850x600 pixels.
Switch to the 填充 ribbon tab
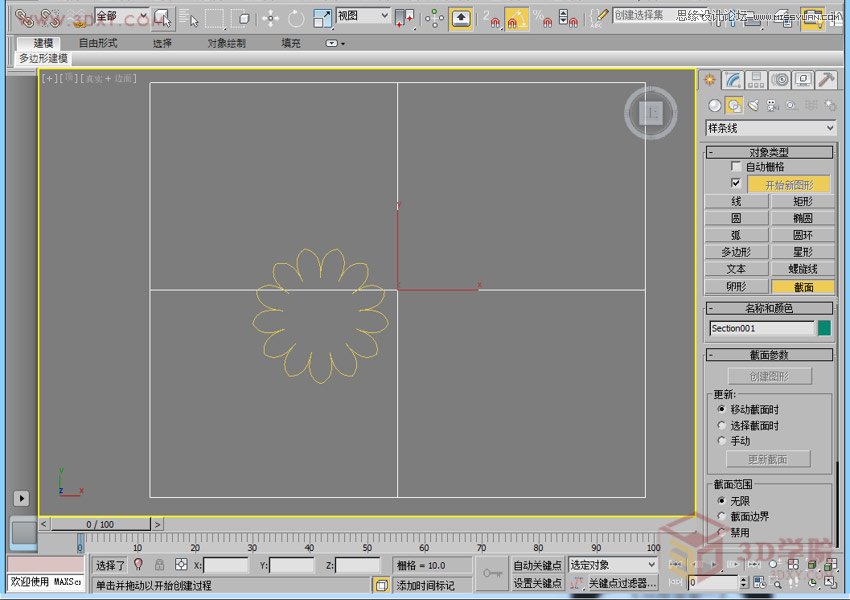click(291, 43)
